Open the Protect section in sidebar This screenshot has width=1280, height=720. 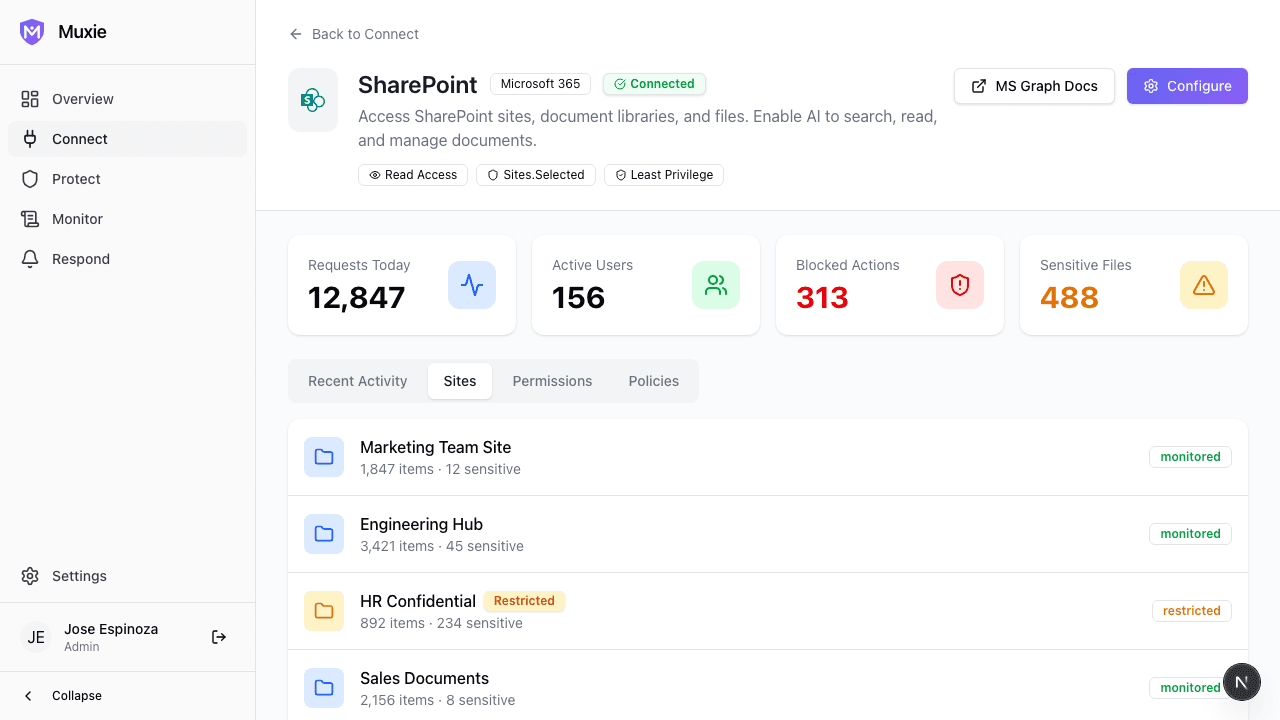(x=76, y=179)
